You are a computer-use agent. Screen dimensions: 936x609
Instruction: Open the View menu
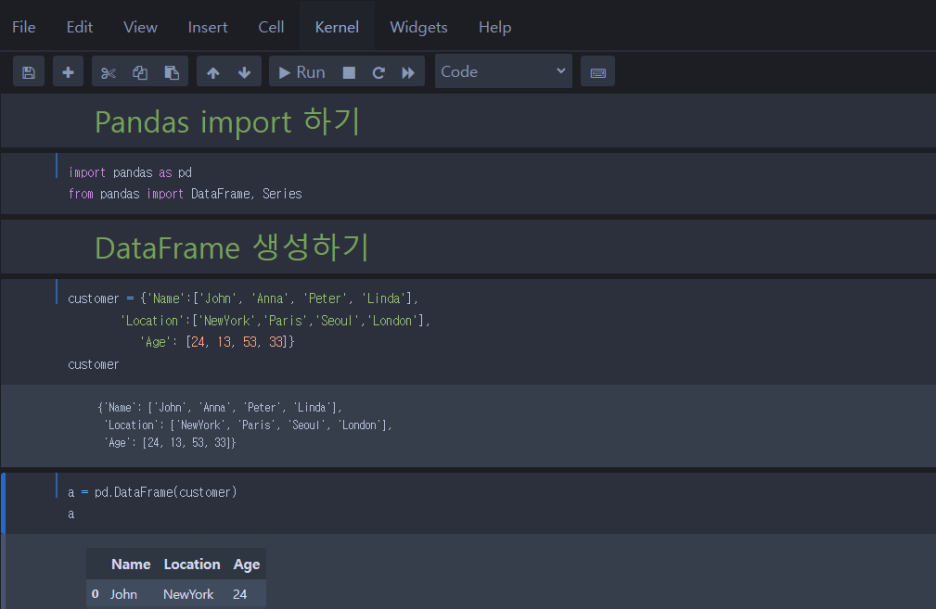coord(140,27)
